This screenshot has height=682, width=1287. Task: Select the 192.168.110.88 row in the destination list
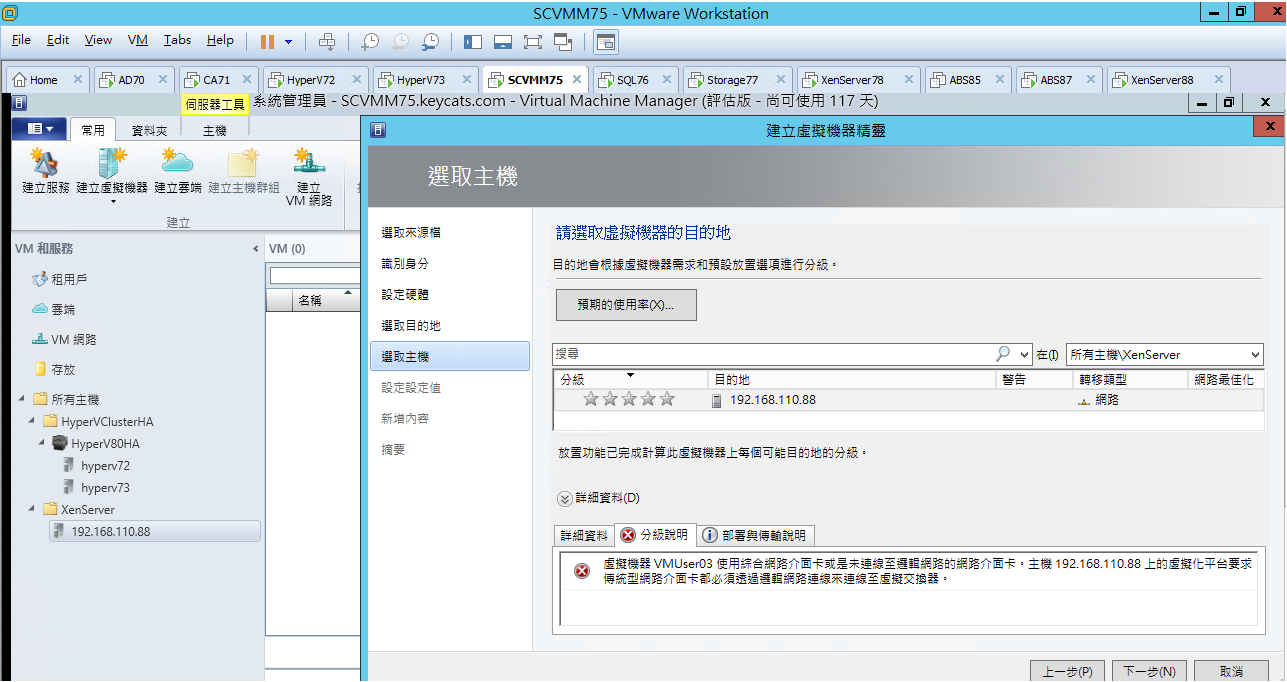point(907,400)
